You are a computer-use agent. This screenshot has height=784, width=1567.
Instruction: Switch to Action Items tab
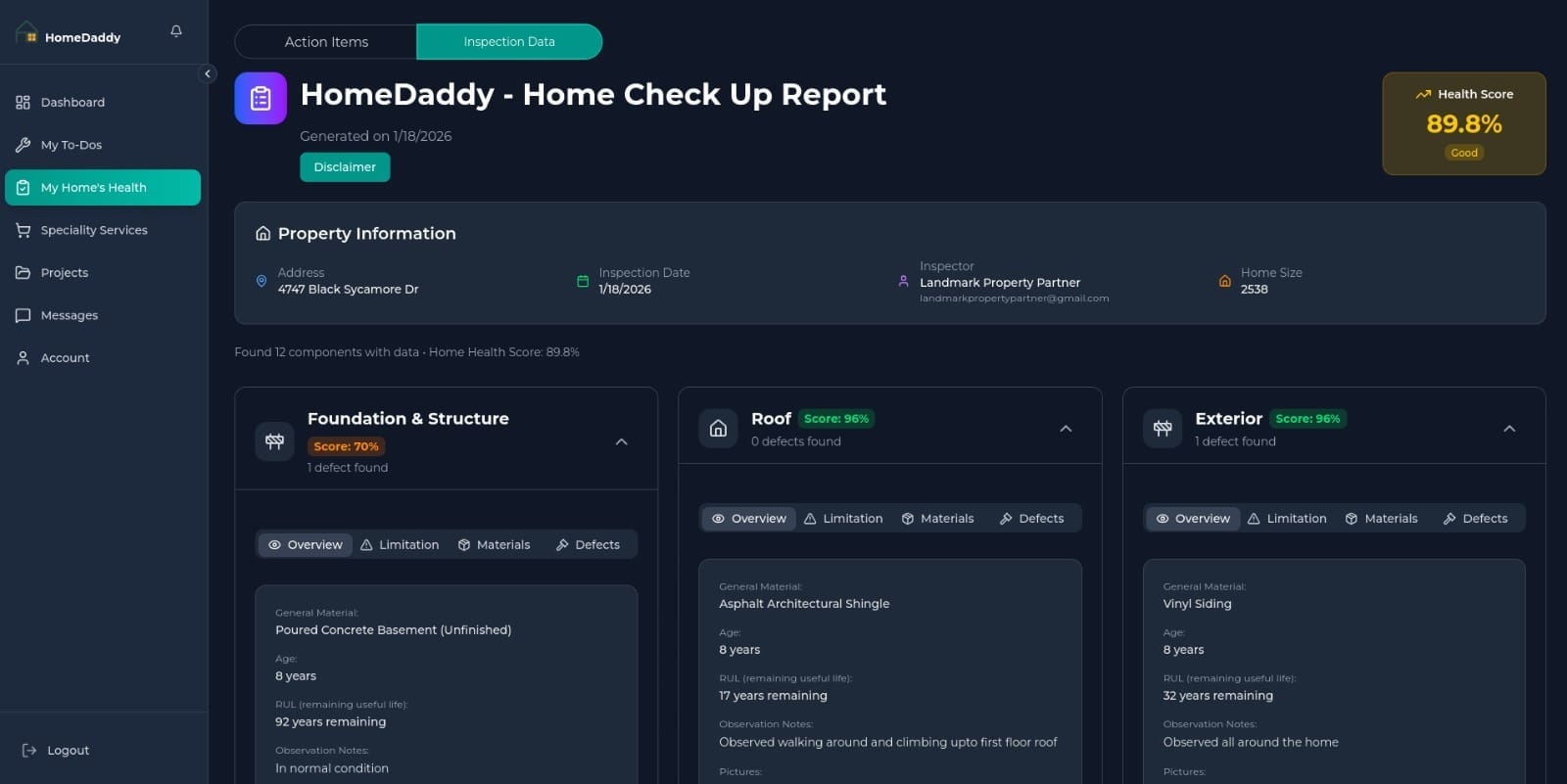326,42
